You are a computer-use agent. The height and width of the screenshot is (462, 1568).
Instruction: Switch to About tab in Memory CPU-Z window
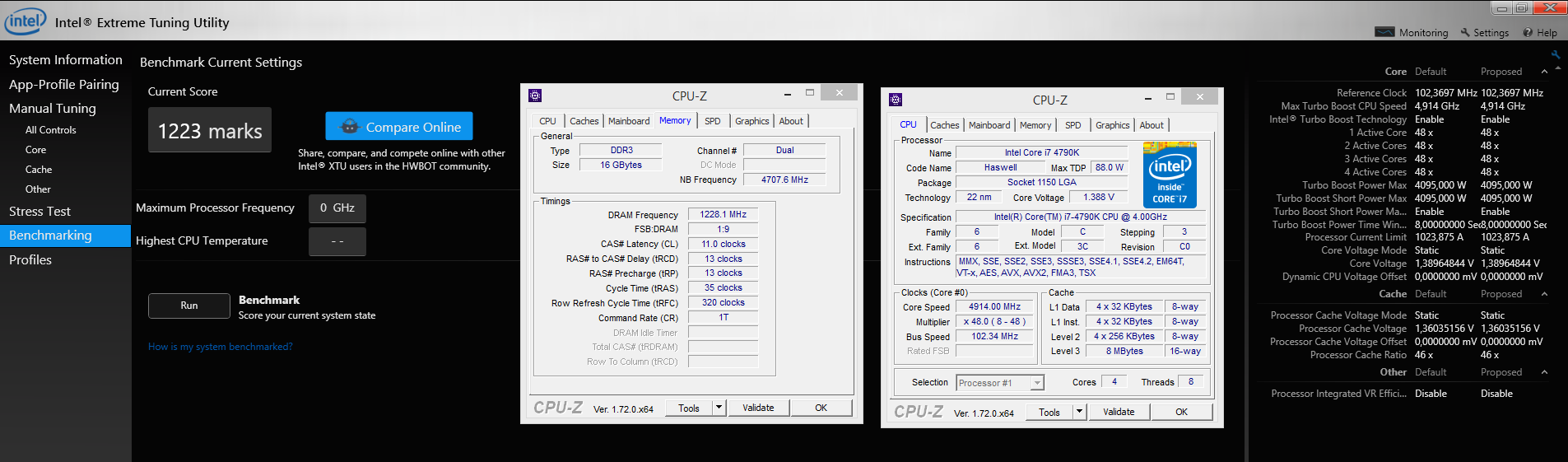point(791,121)
